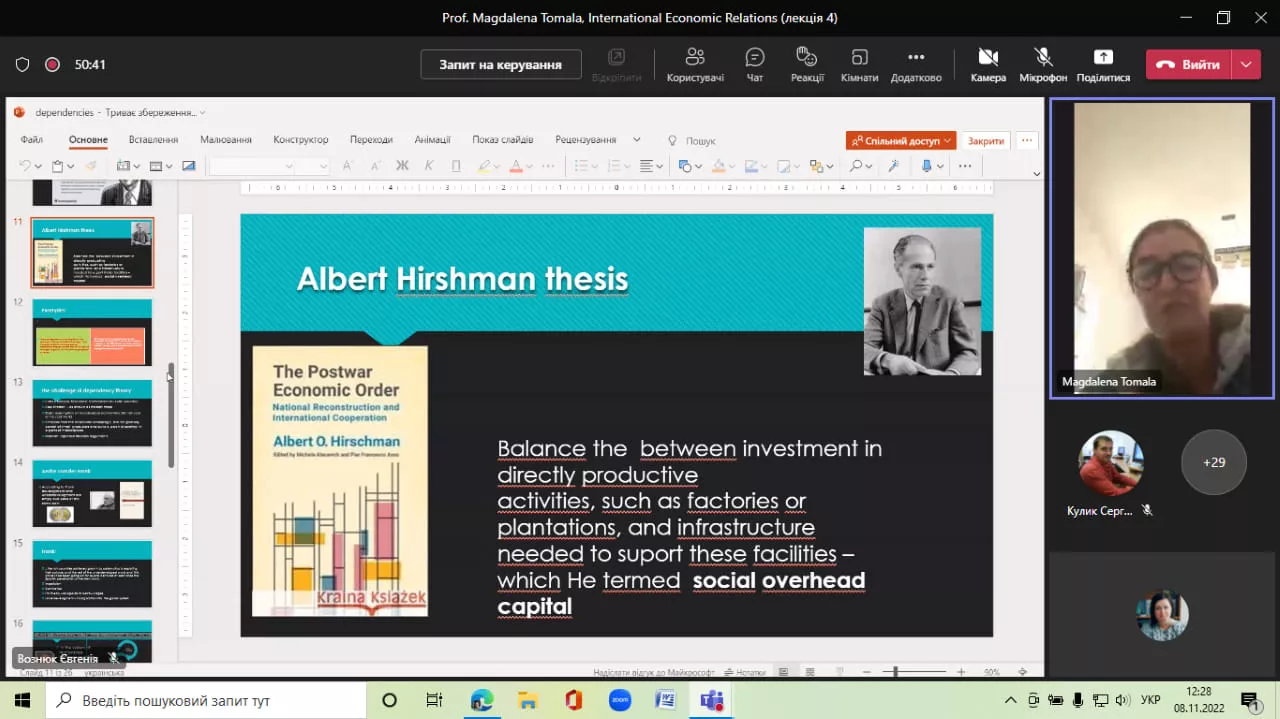Open the Спільний доступ dropdown
Viewport: 1280px width, 719px height.
pos(900,141)
